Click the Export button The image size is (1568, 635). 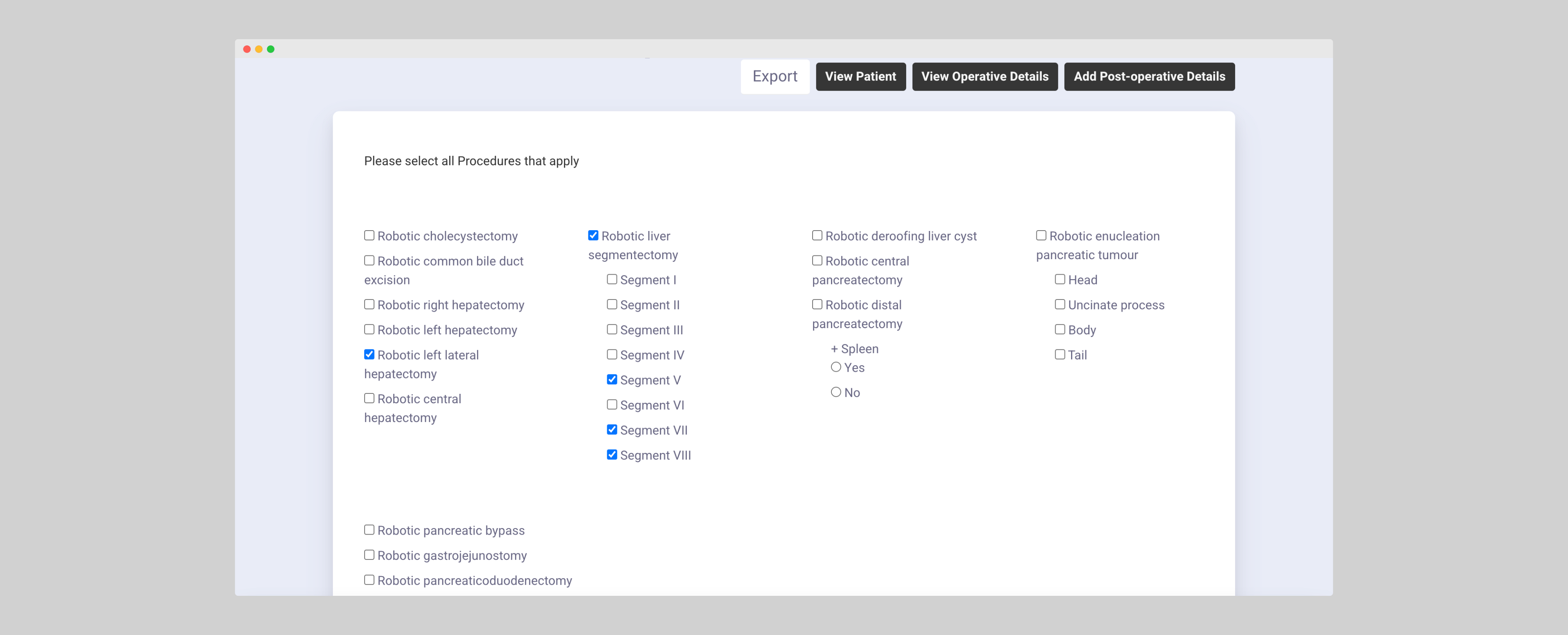(774, 77)
